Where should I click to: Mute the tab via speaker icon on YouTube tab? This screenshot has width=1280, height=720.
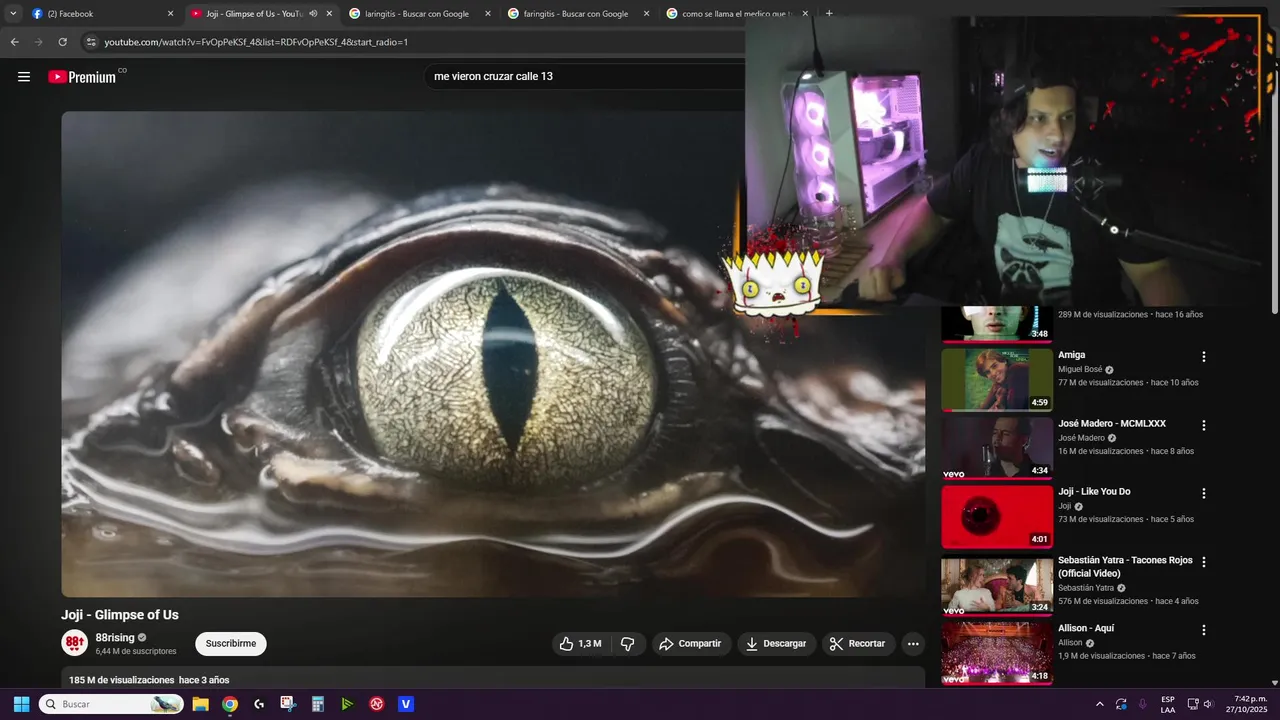point(313,14)
